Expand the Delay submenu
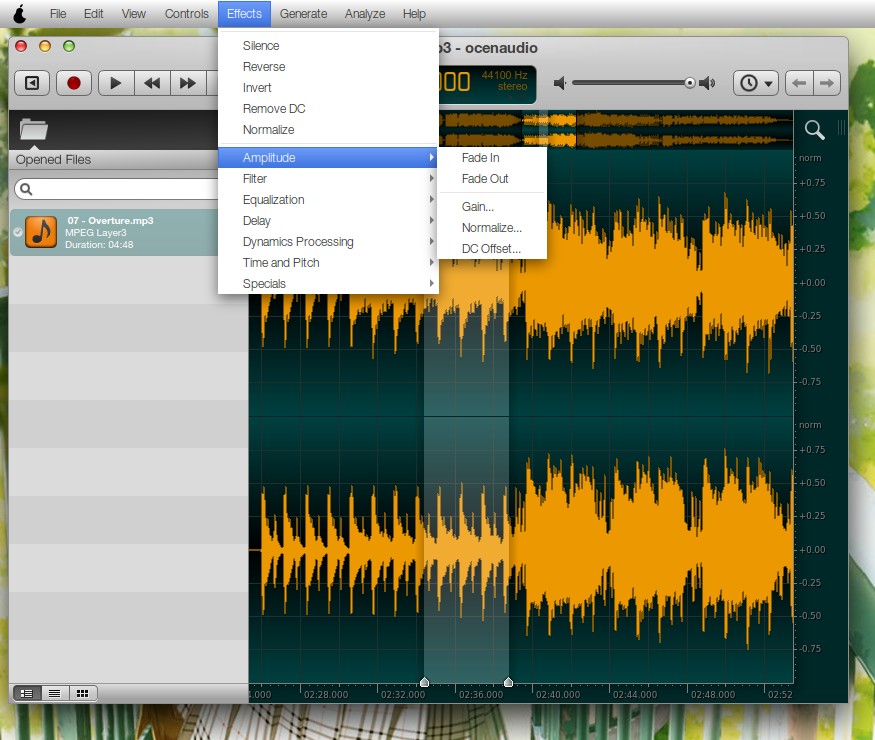This screenshot has height=740, width=875. coord(328,220)
